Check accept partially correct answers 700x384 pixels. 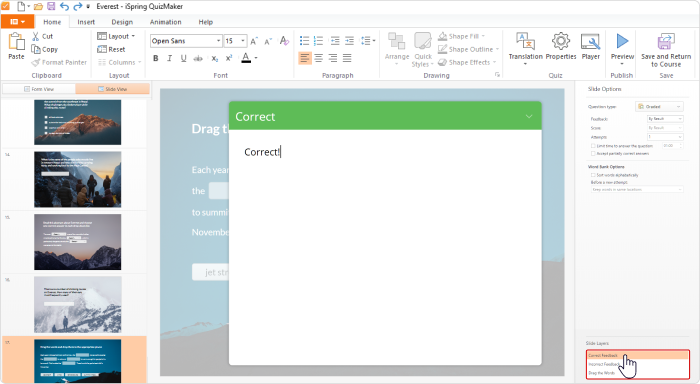(x=593, y=154)
